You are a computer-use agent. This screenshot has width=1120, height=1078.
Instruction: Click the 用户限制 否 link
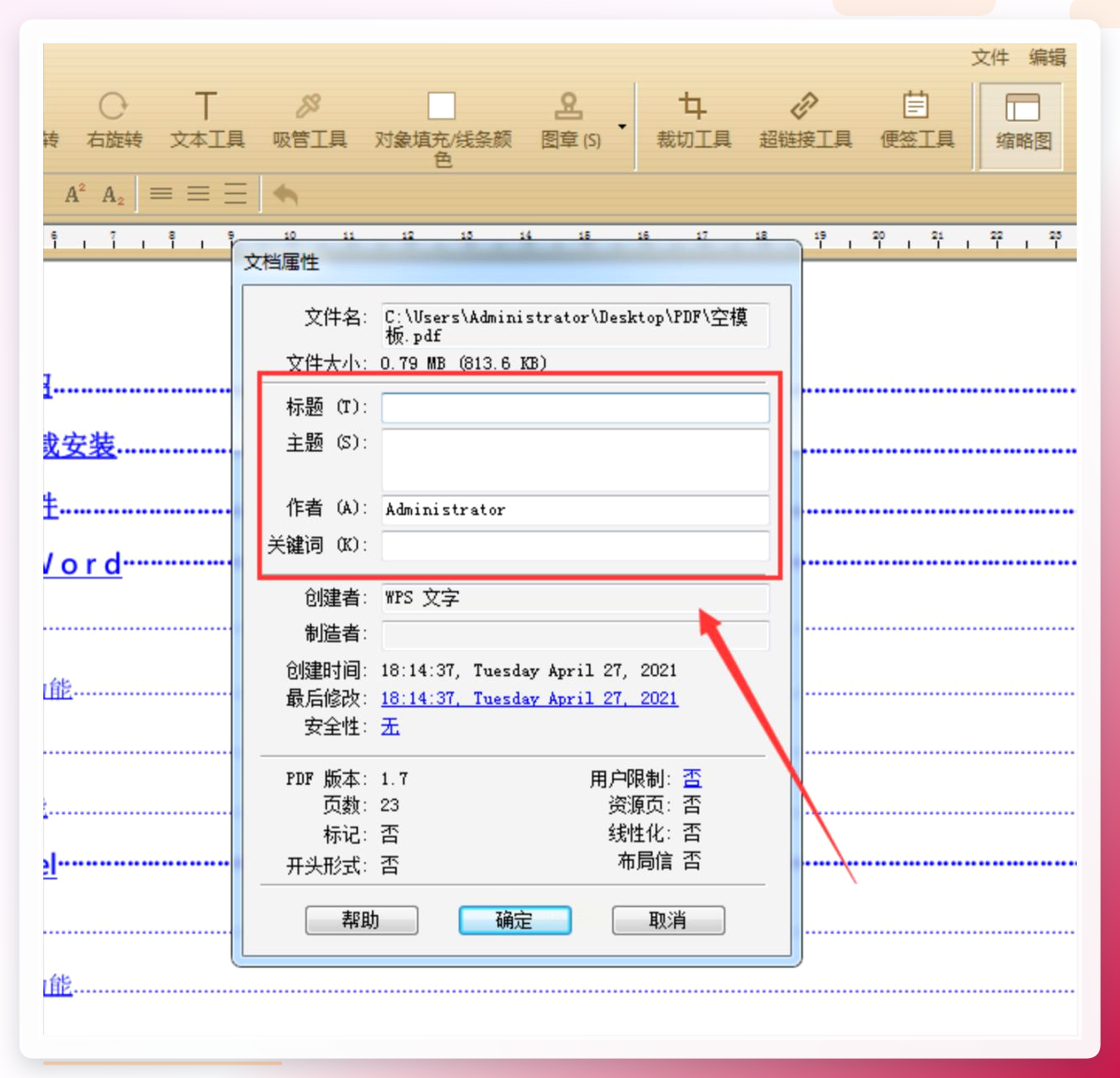pos(692,778)
